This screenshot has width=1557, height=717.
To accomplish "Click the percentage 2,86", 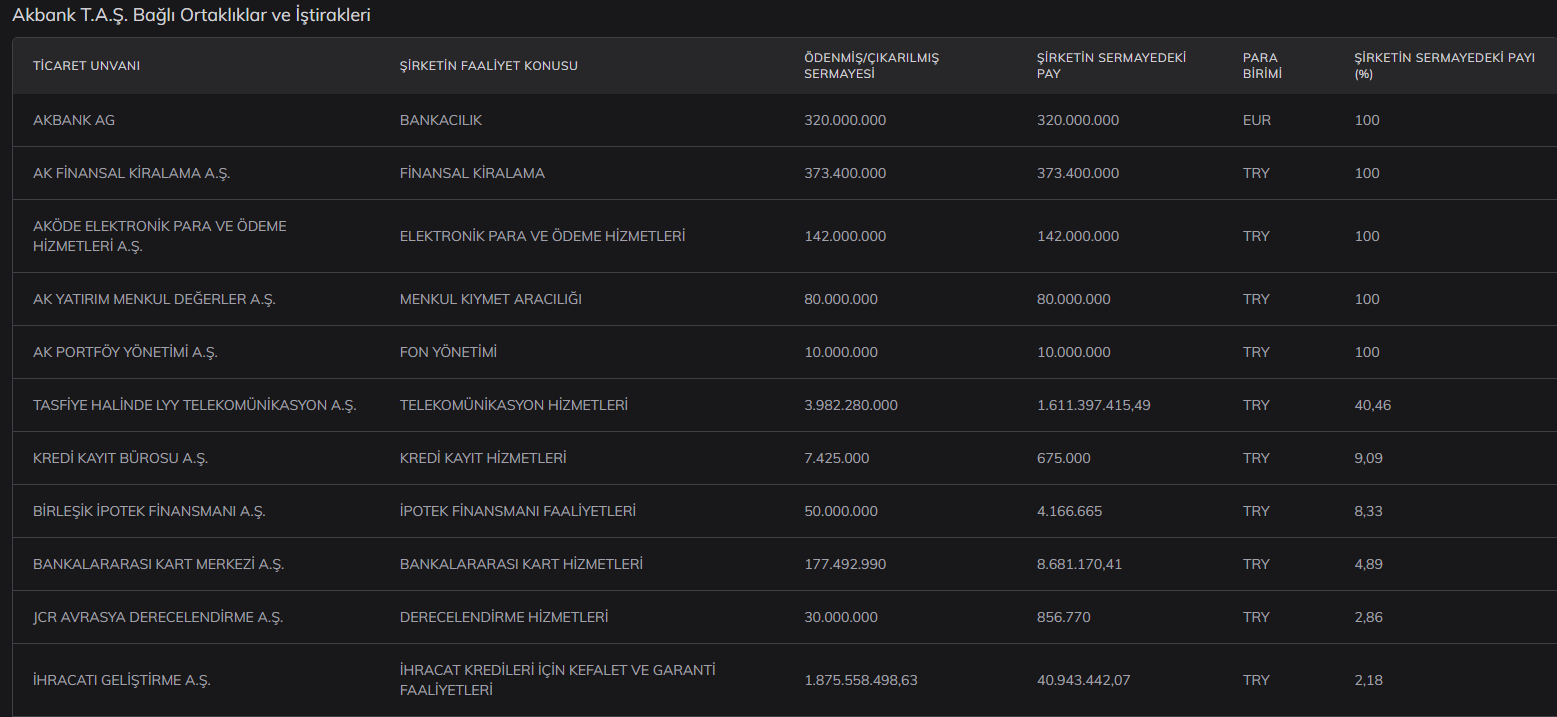I will (1369, 617).
